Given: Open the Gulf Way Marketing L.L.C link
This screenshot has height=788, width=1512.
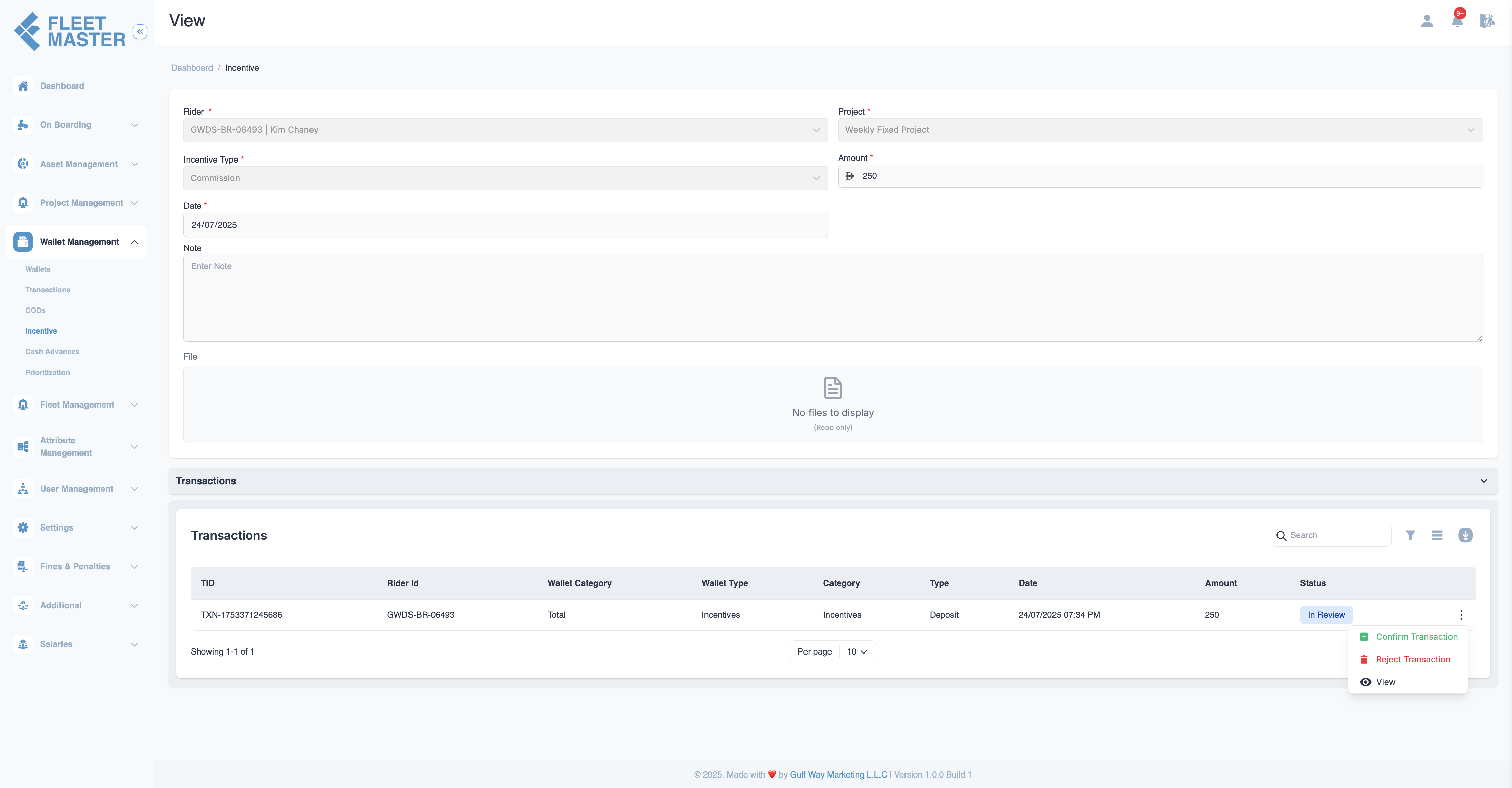Looking at the screenshot, I should 838,774.
